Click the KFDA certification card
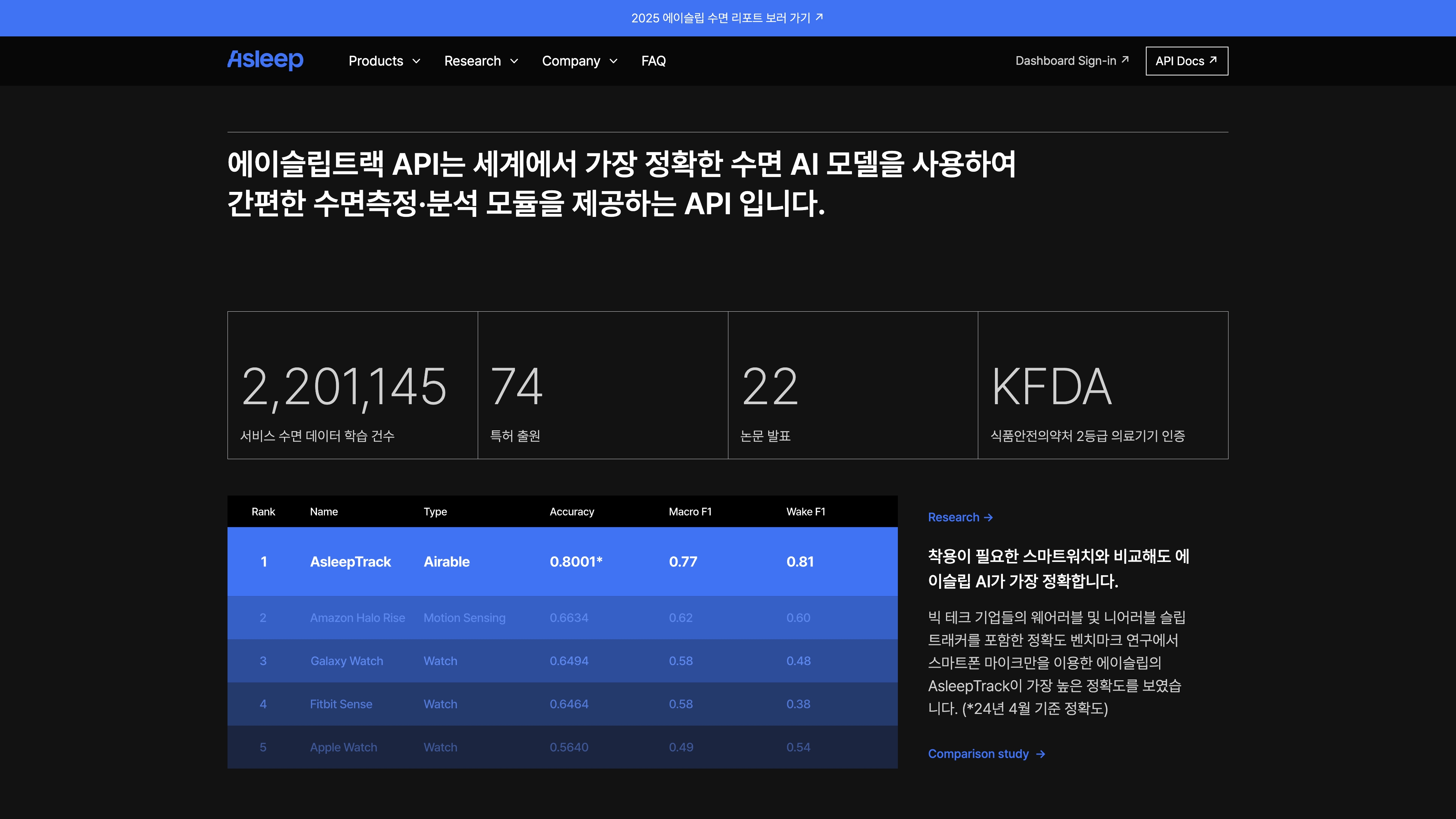 click(1102, 385)
